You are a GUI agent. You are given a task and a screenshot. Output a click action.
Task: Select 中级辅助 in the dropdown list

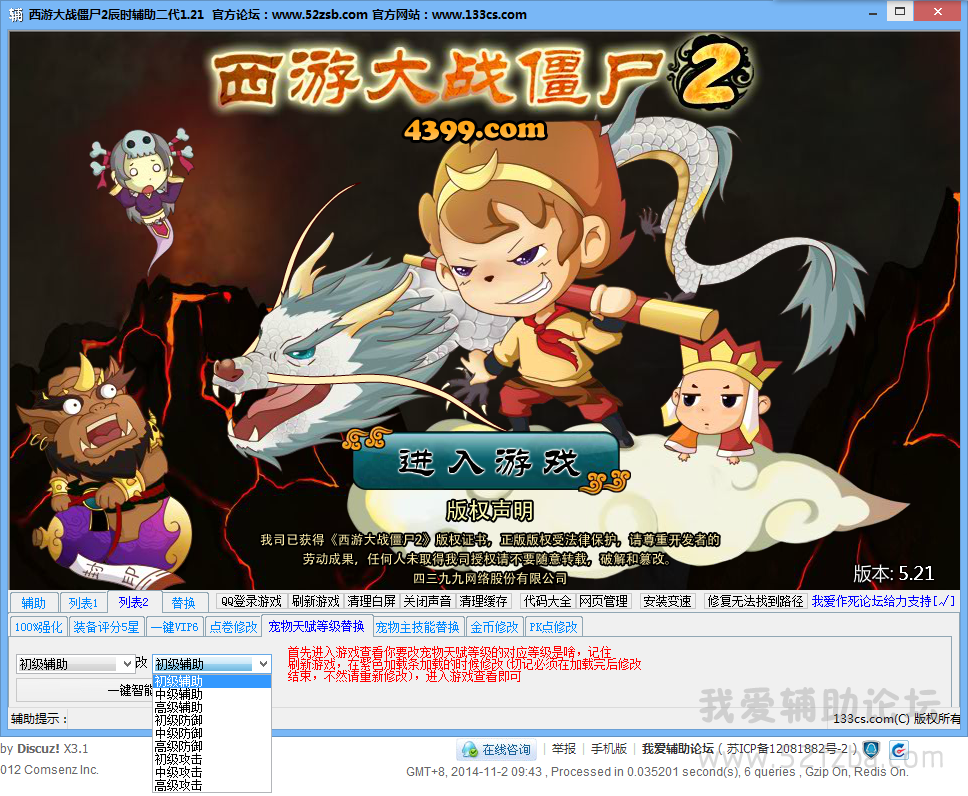click(x=212, y=695)
